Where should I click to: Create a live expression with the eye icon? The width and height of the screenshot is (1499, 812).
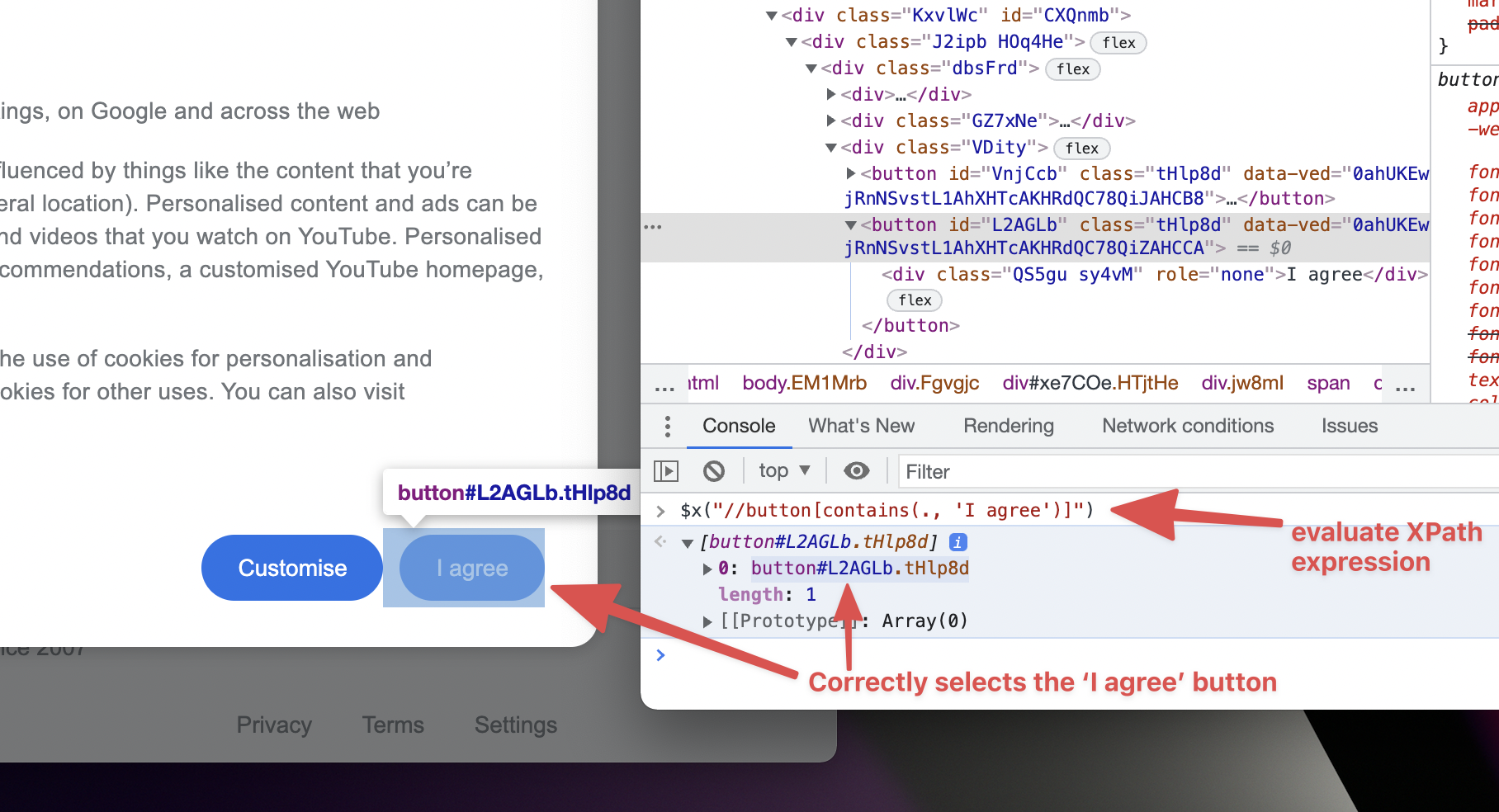[856, 470]
